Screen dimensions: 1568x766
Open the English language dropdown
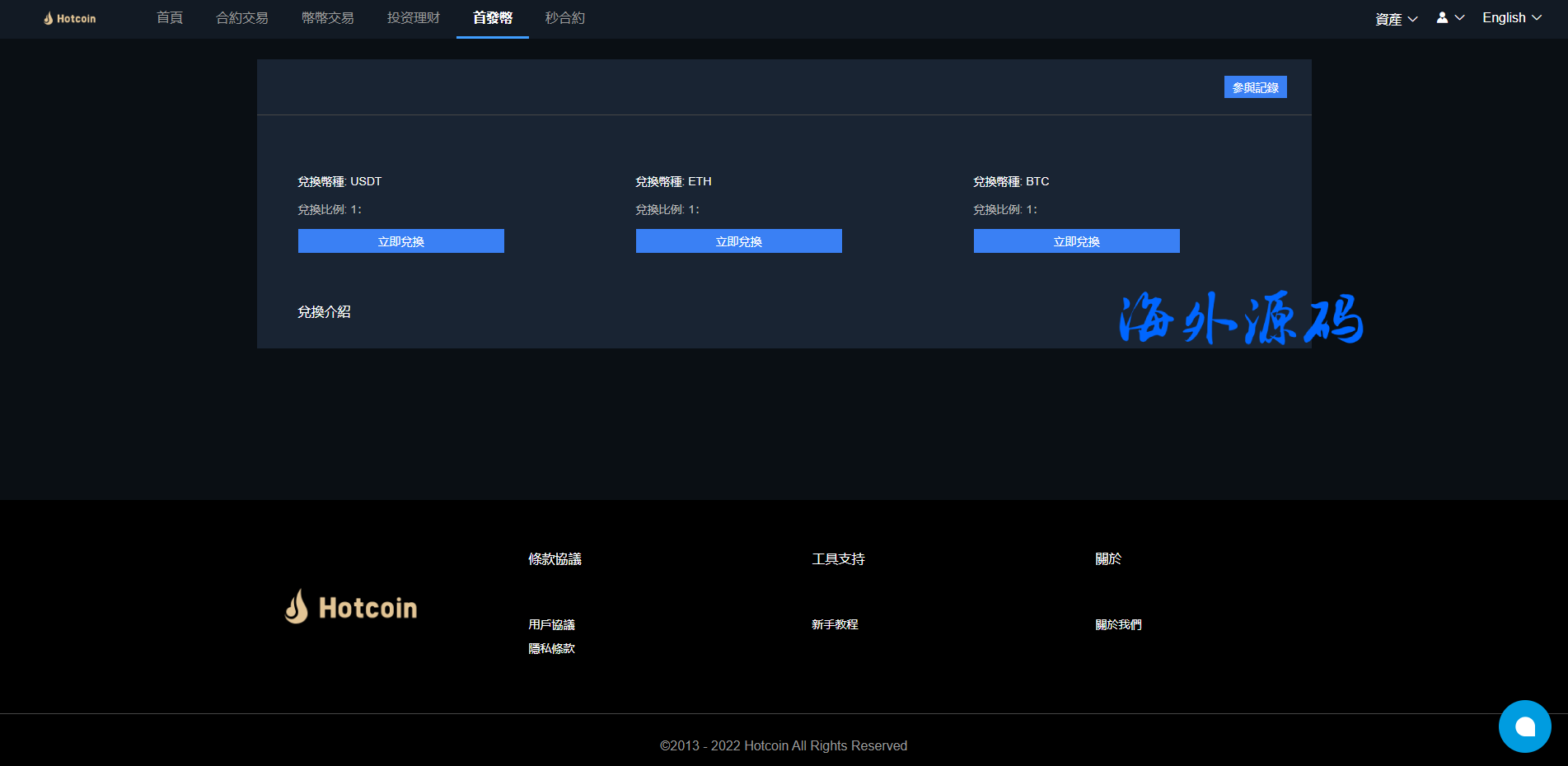[1511, 18]
